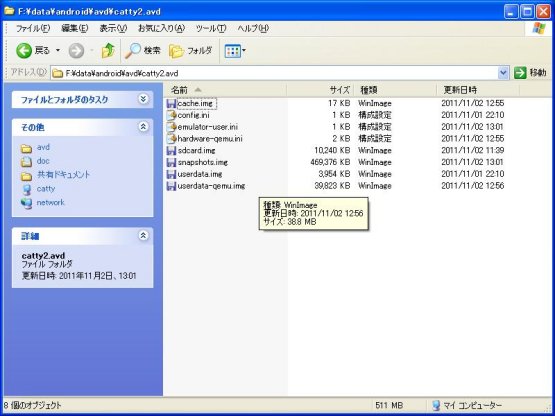Toggle the Folders pane button
The height and width of the screenshot is (416, 555).
190,51
